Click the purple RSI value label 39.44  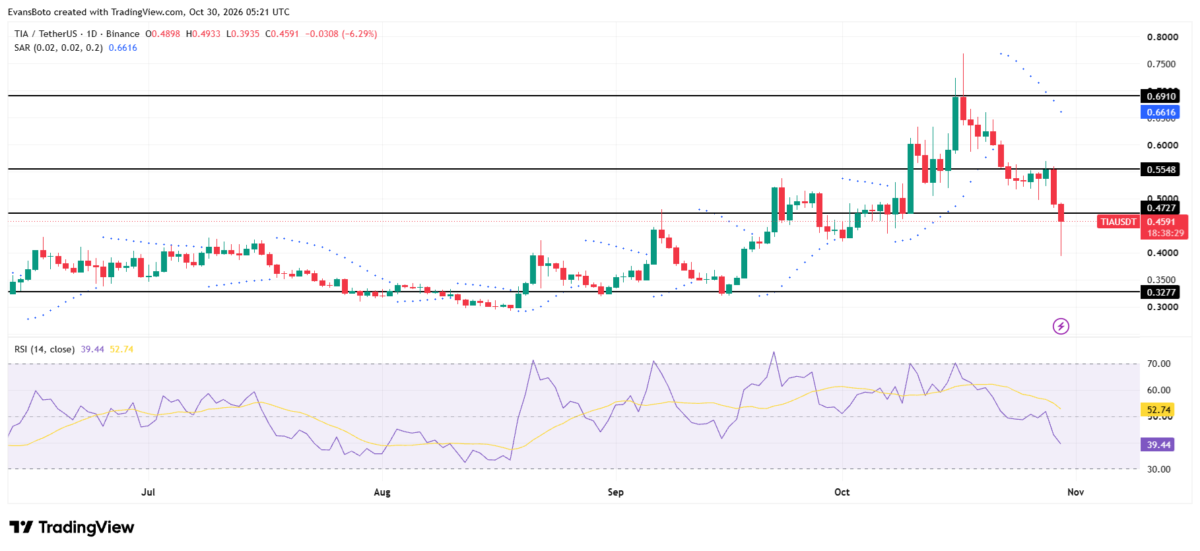click(x=1157, y=444)
